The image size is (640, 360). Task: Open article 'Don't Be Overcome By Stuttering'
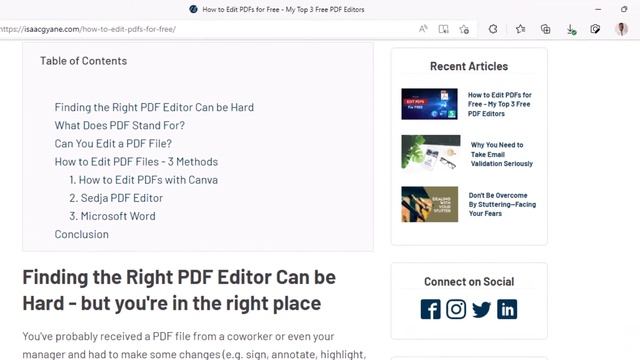coord(502,204)
